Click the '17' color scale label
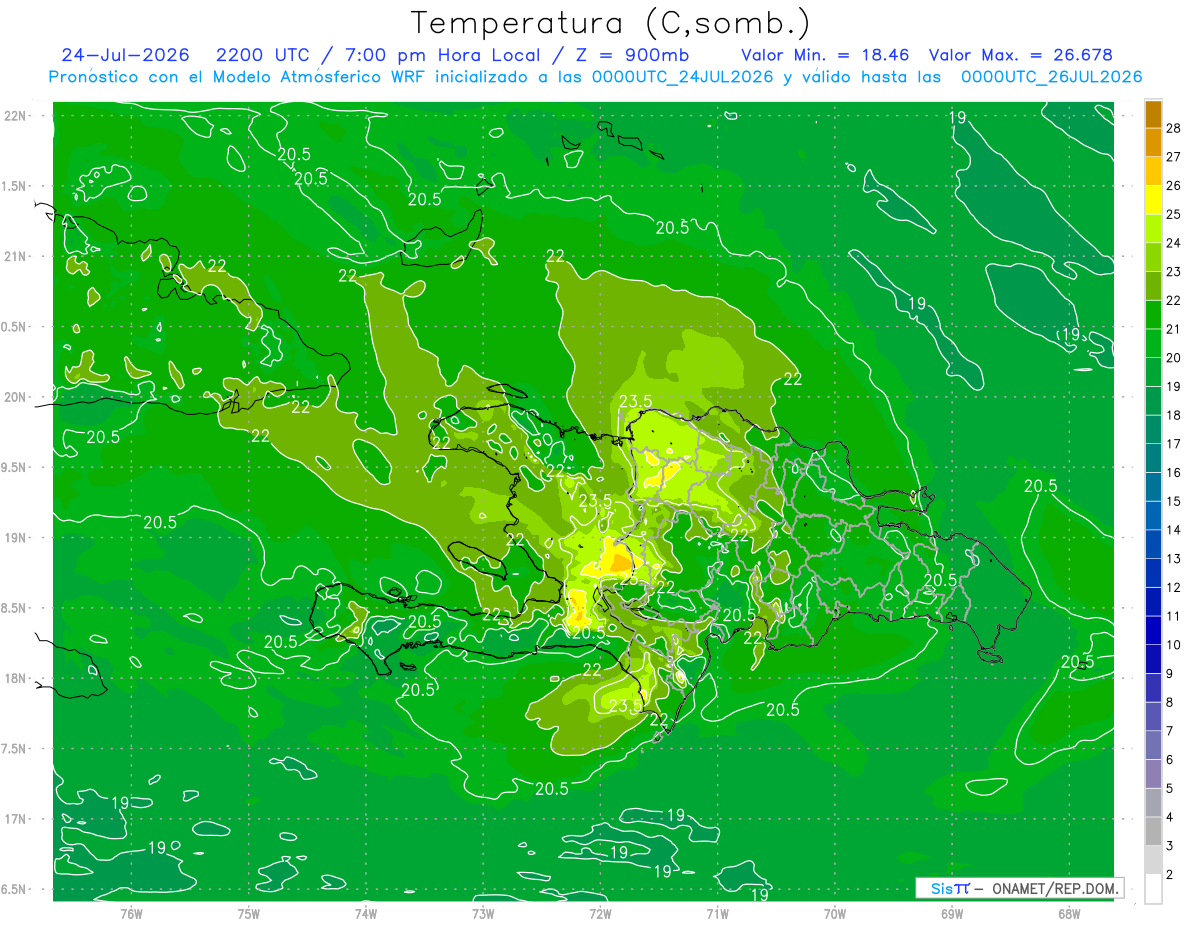The width and height of the screenshot is (1200, 927). 1174,444
